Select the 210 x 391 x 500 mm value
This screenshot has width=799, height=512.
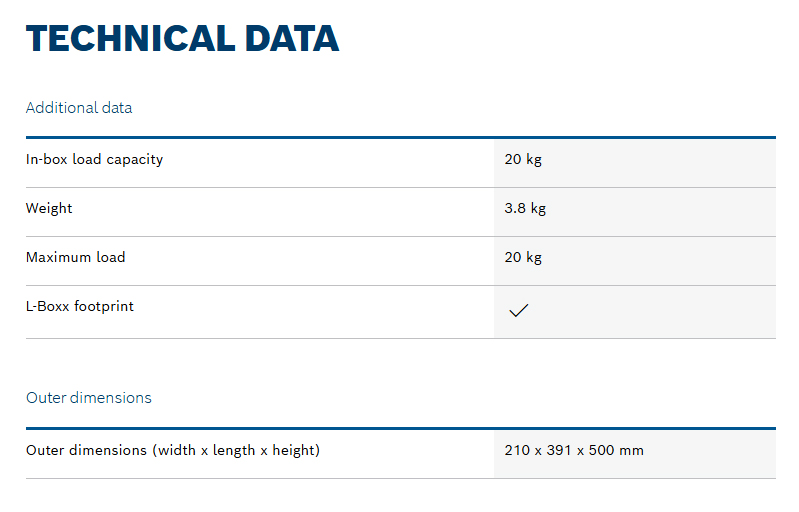(x=574, y=450)
